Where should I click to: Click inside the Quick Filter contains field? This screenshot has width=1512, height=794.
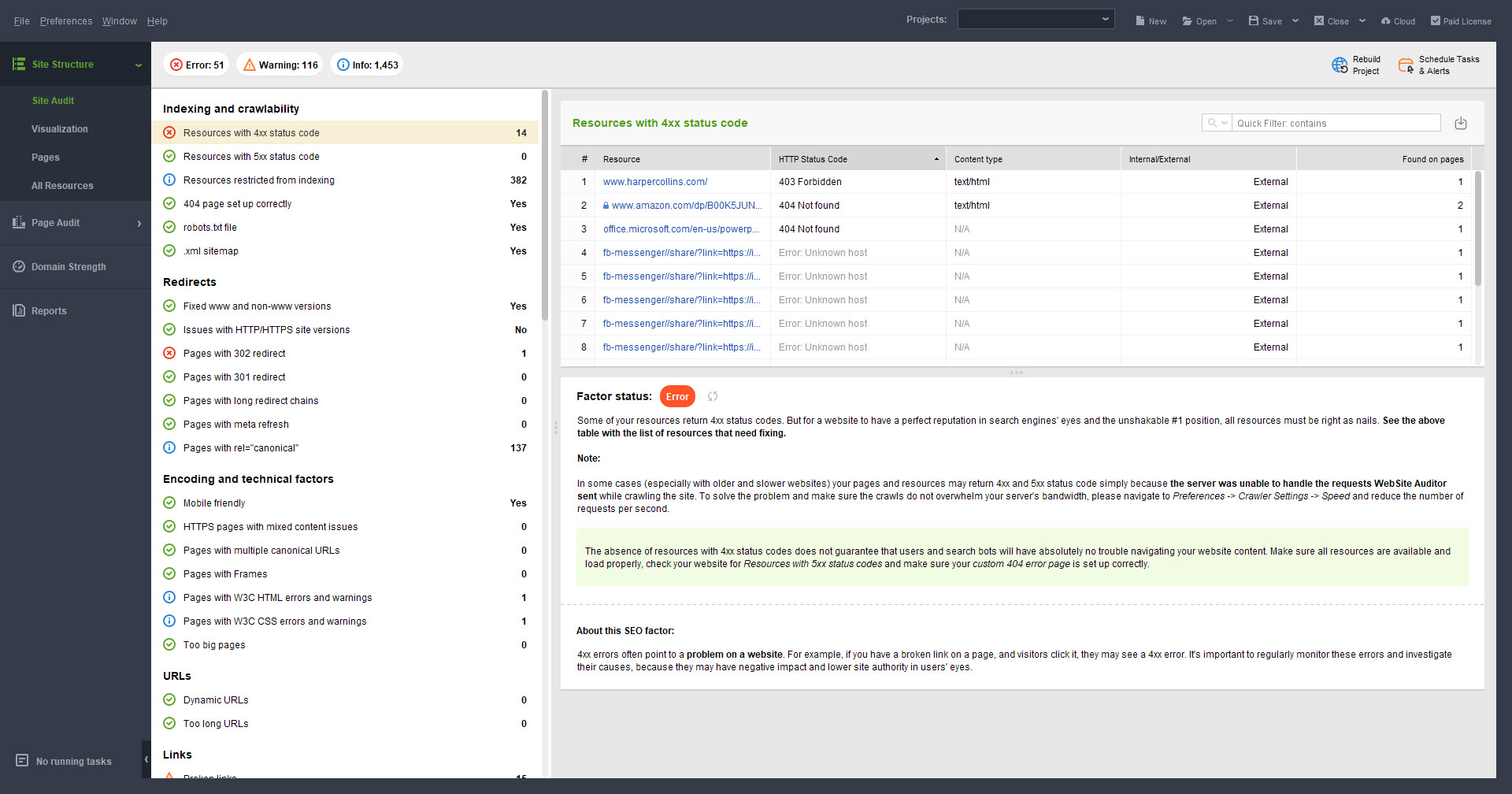coord(1336,123)
